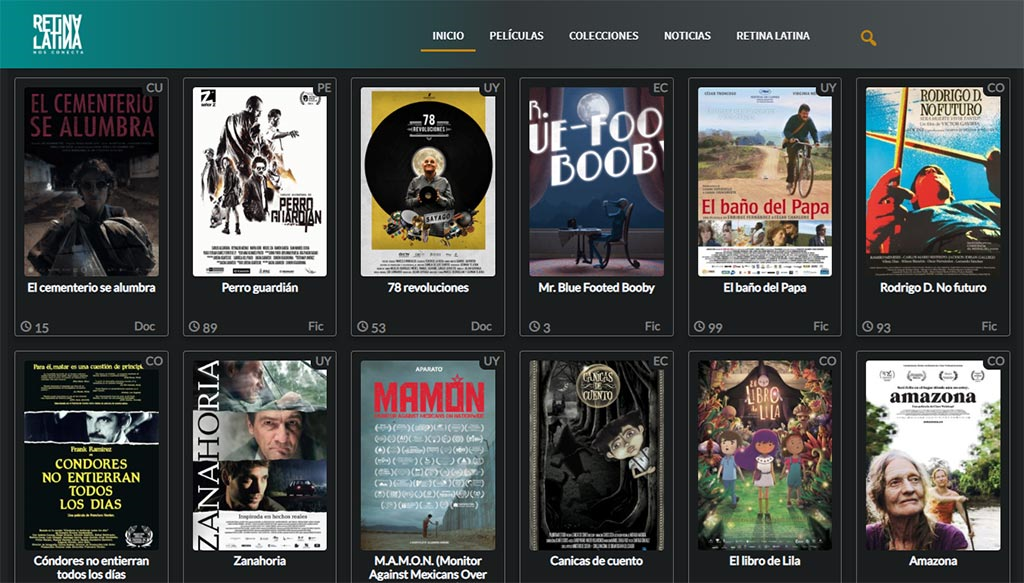Click the Fic label on Perro guardián
The height and width of the screenshot is (583, 1024).
316,326
